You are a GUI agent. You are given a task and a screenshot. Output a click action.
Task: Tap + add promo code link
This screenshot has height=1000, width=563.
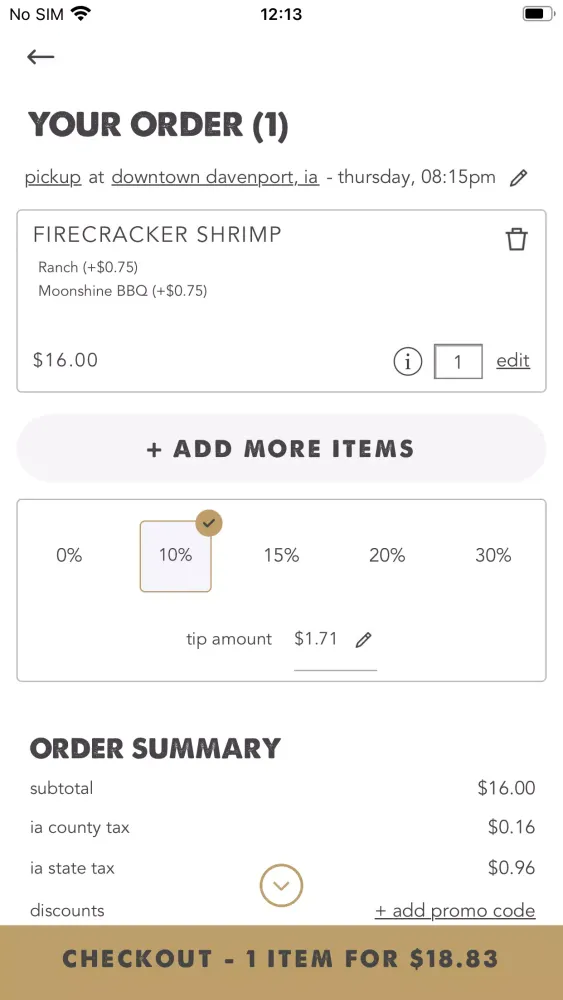[455, 911]
